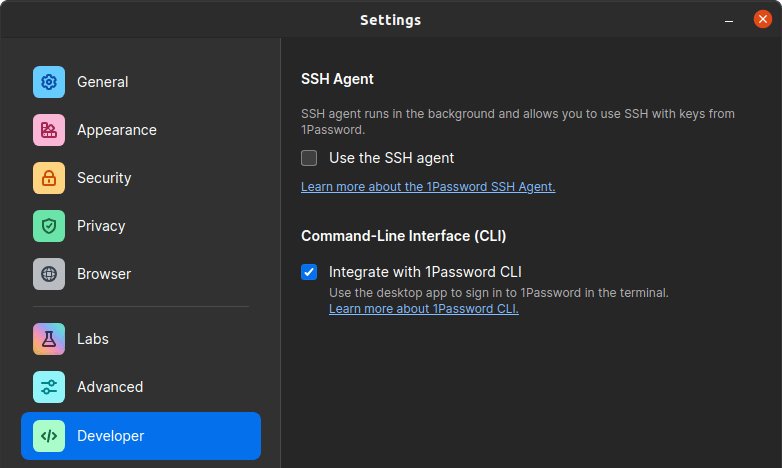Open Advanced settings label
782x468 pixels.
coord(110,387)
